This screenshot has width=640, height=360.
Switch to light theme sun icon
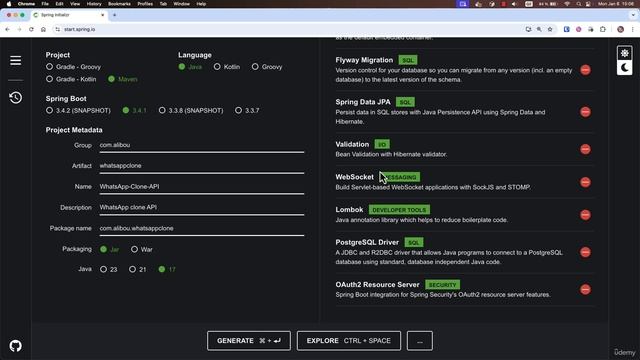pyautogui.click(x=624, y=53)
